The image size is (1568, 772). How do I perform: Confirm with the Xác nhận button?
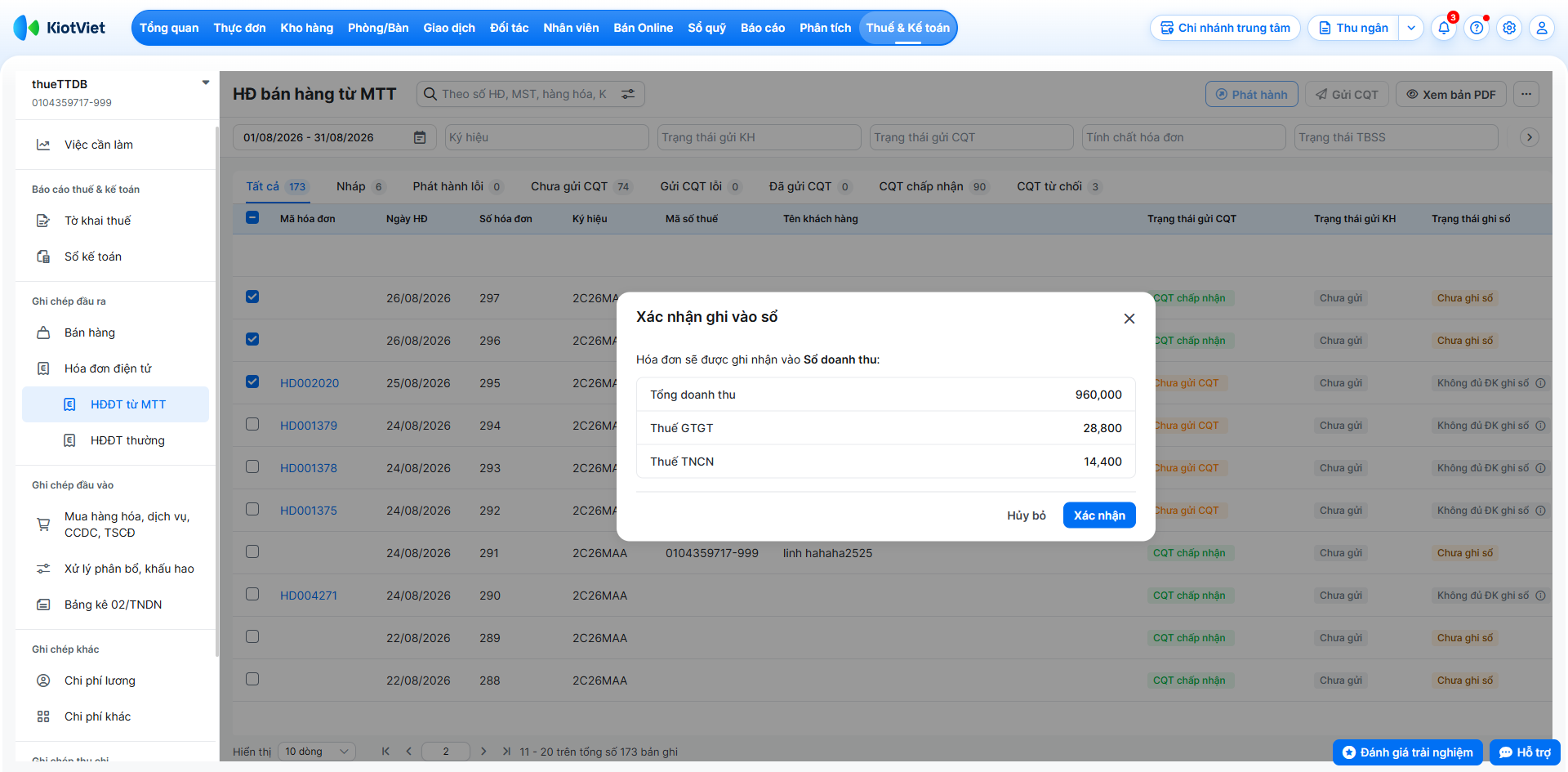pos(1099,515)
